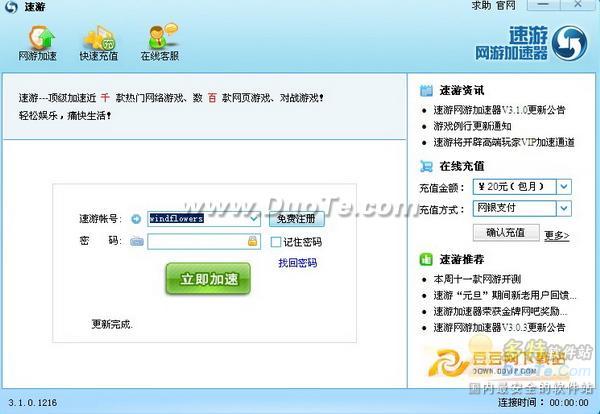Click the 确认充值 button
This screenshot has width=600, height=414.
[506, 233]
